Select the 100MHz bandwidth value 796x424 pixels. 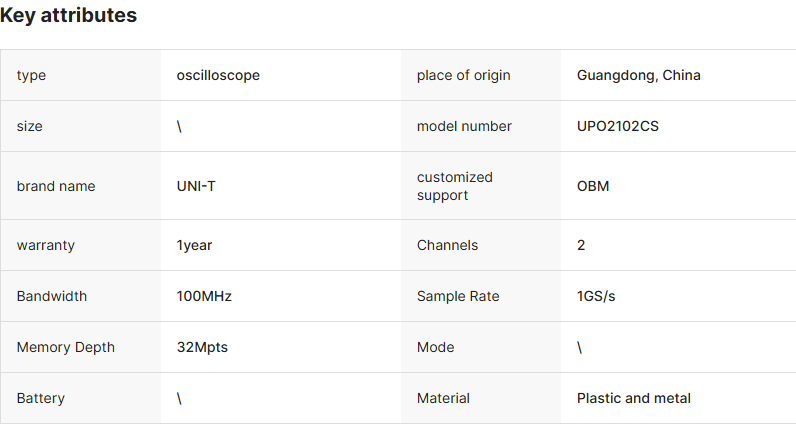tap(204, 296)
